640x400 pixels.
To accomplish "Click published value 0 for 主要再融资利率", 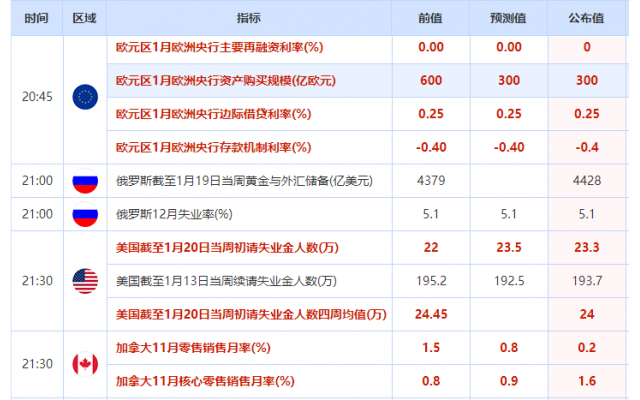I will (587, 47).
